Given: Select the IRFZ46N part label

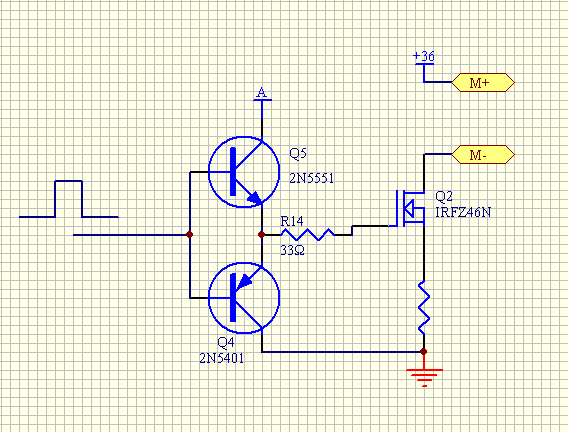Looking at the screenshot, I should pos(463,212).
